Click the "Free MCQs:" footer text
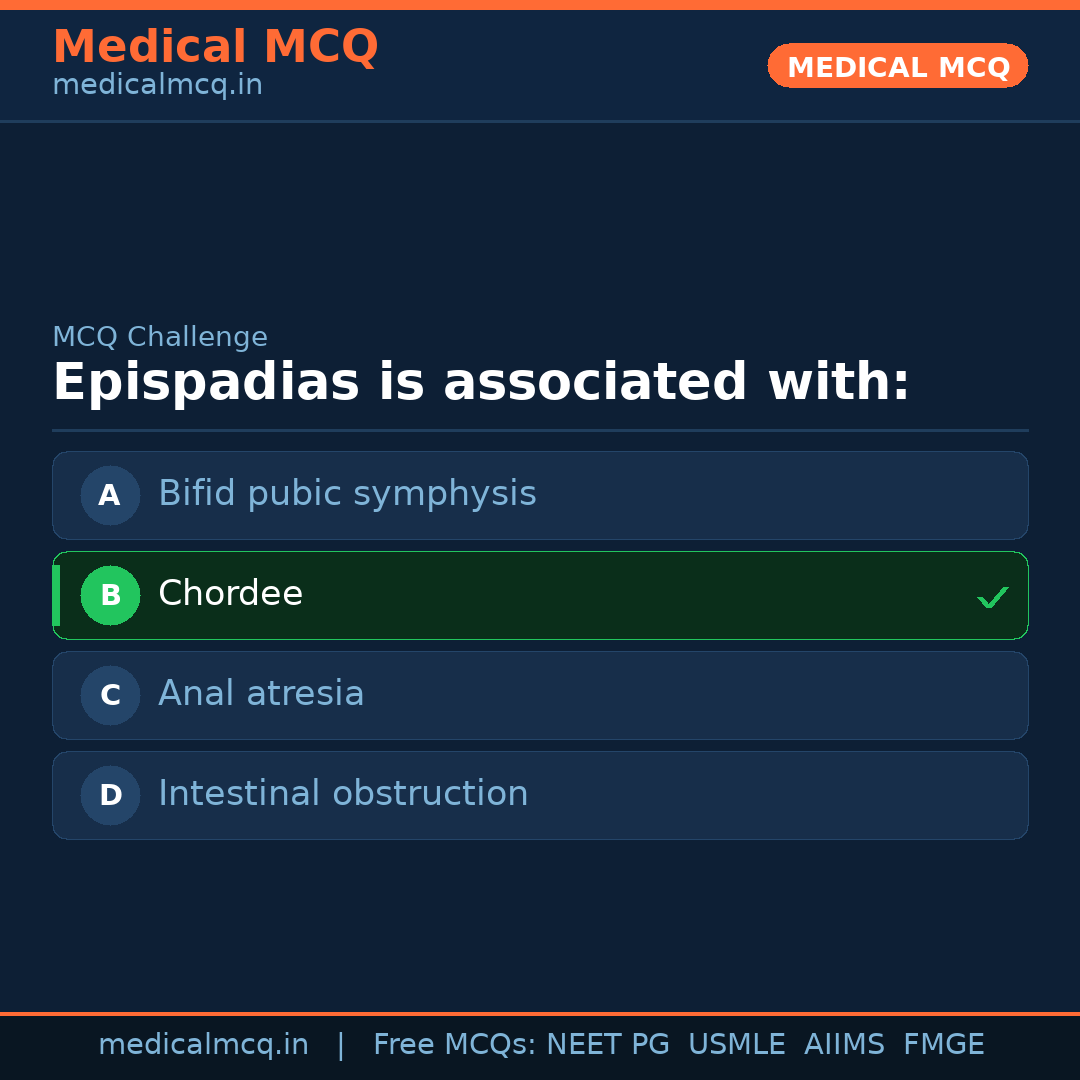Image resolution: width=1080 pixels, height=1080 pixels. click(x=455, y=1045)
